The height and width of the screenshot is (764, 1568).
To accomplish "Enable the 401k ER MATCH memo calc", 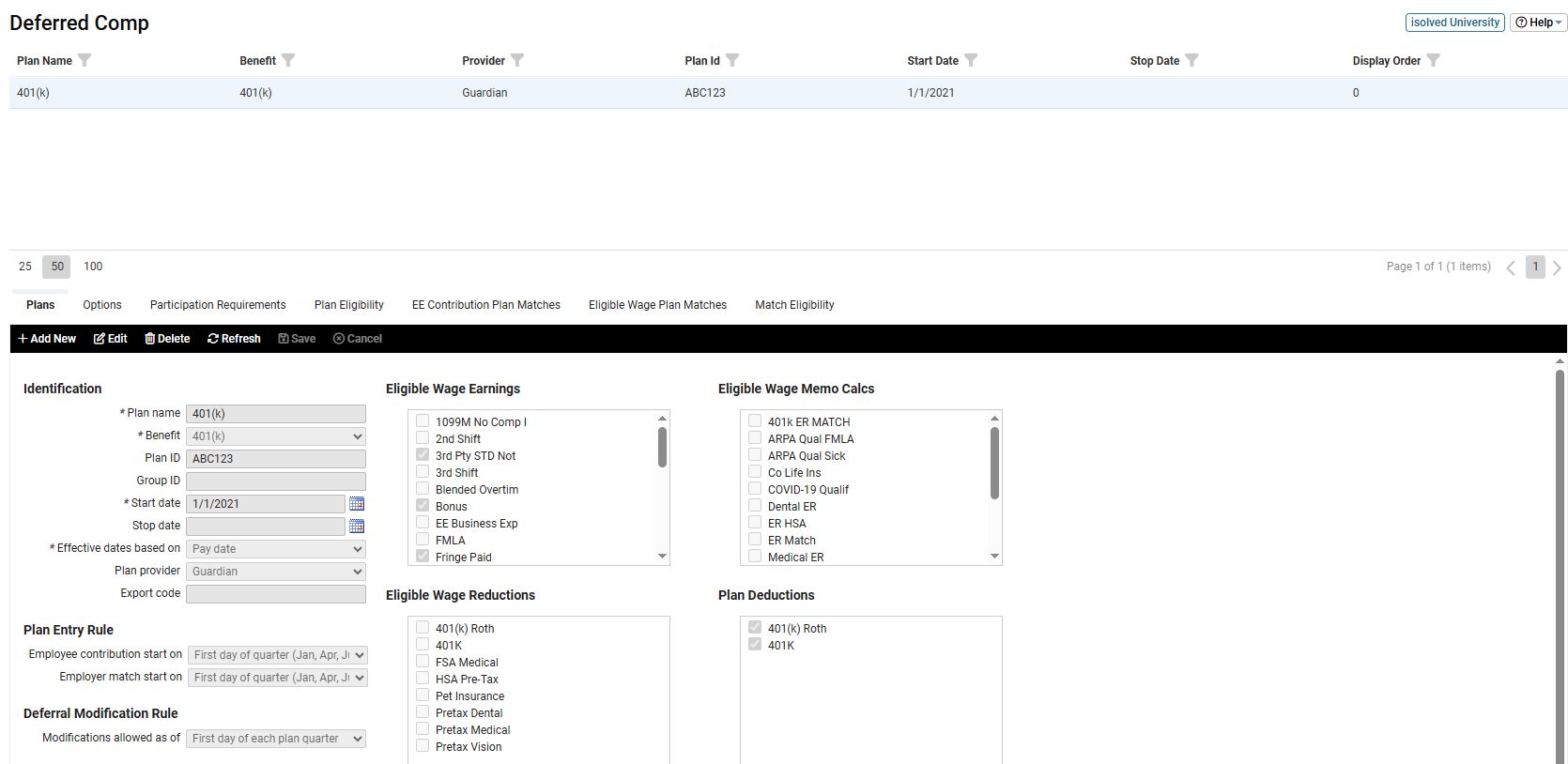I will click(x=755, y=421).
